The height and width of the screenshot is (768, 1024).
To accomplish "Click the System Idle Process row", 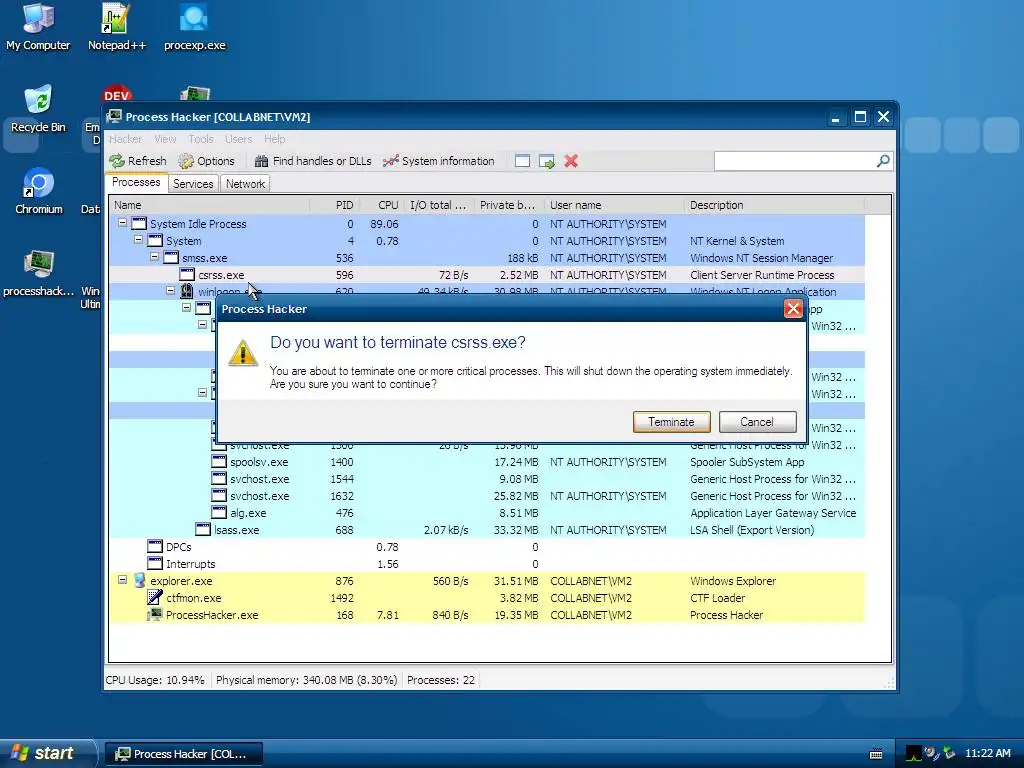I will (487, 224).
